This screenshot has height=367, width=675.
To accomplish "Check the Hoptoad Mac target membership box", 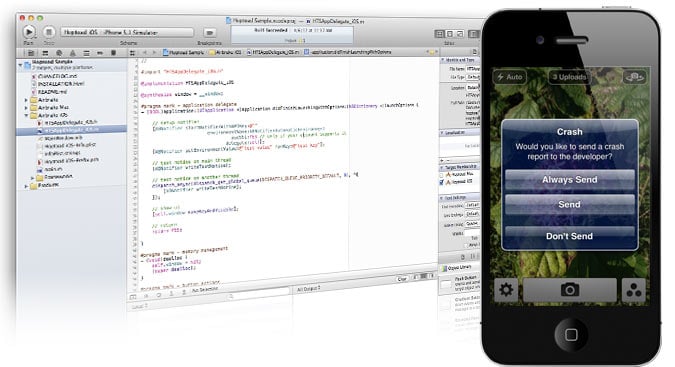I will pos(441,175).
